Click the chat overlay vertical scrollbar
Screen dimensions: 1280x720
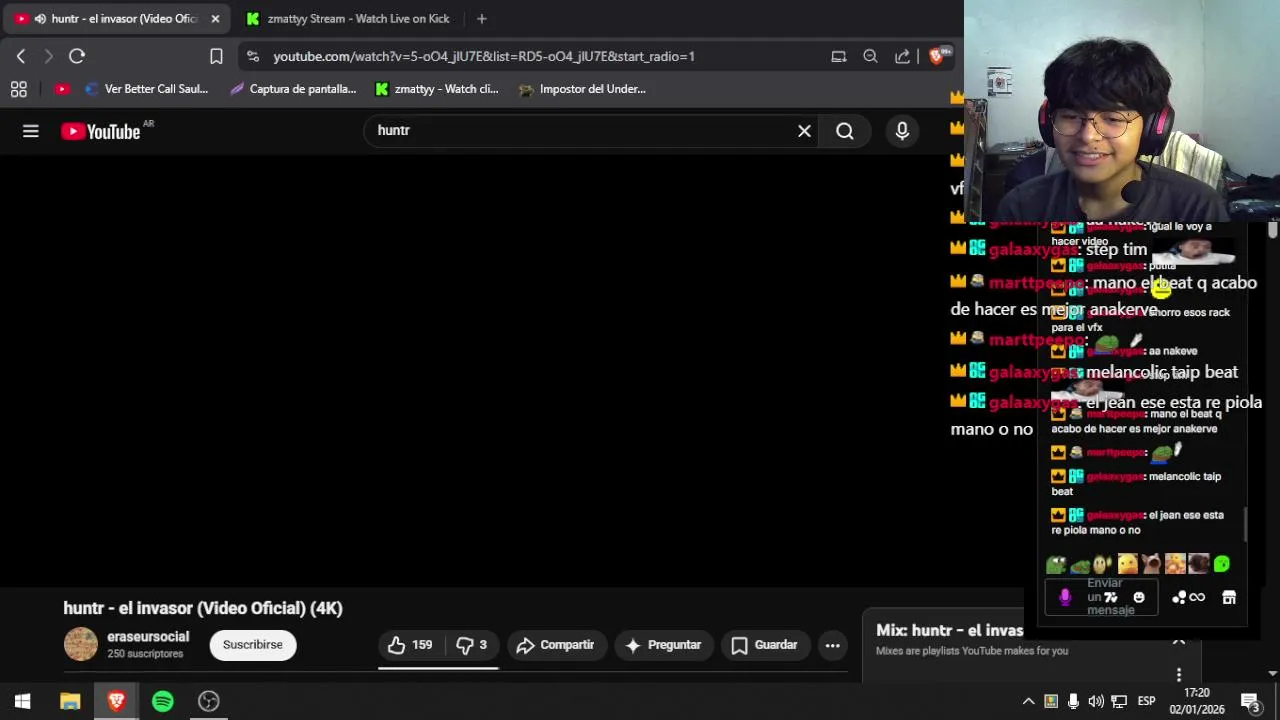coord(1246,524)
